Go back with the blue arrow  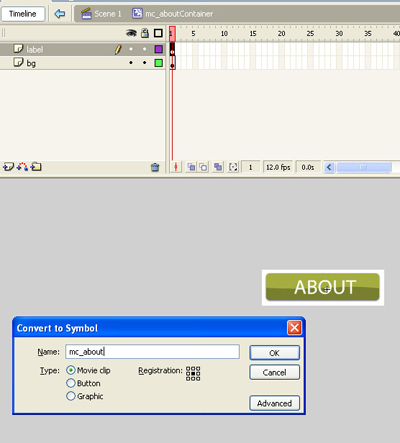60,14
